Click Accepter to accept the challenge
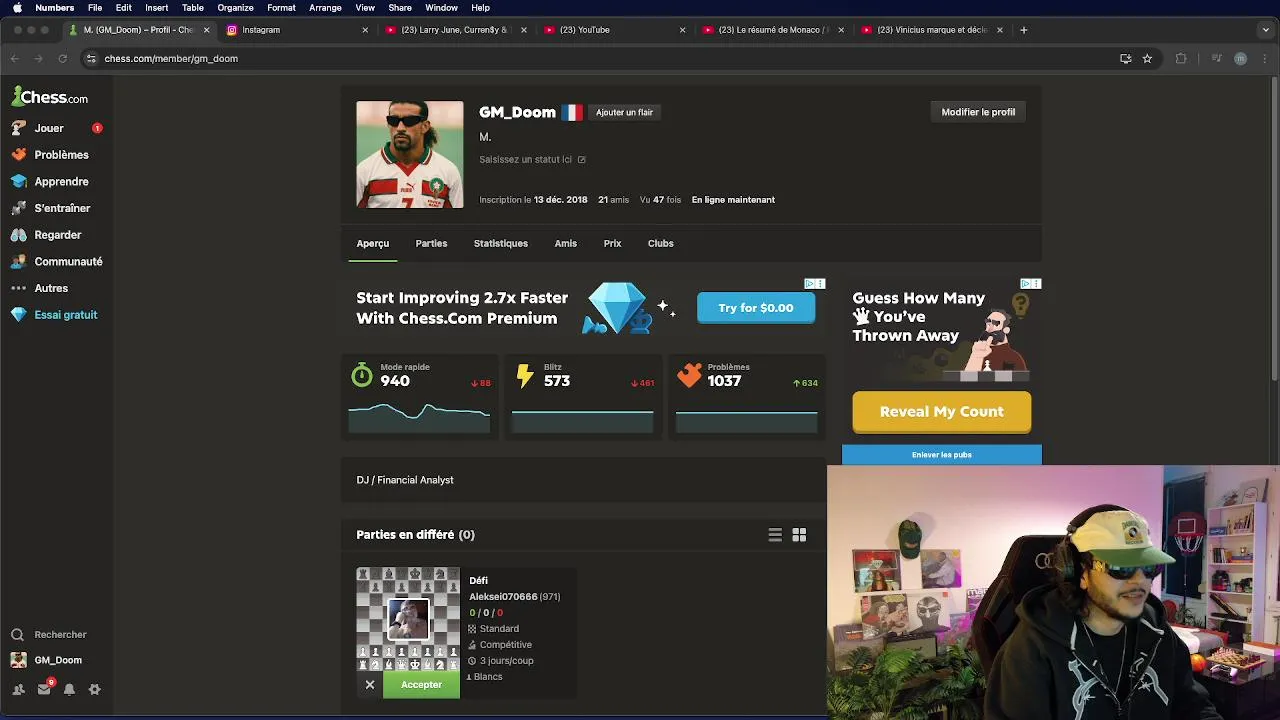 click(421, 685)
